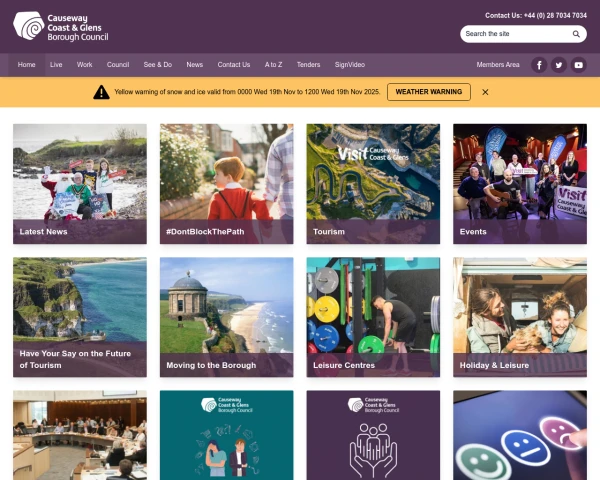
Task: Open the council chamber meeting photo tile
Action: [80, 435]
